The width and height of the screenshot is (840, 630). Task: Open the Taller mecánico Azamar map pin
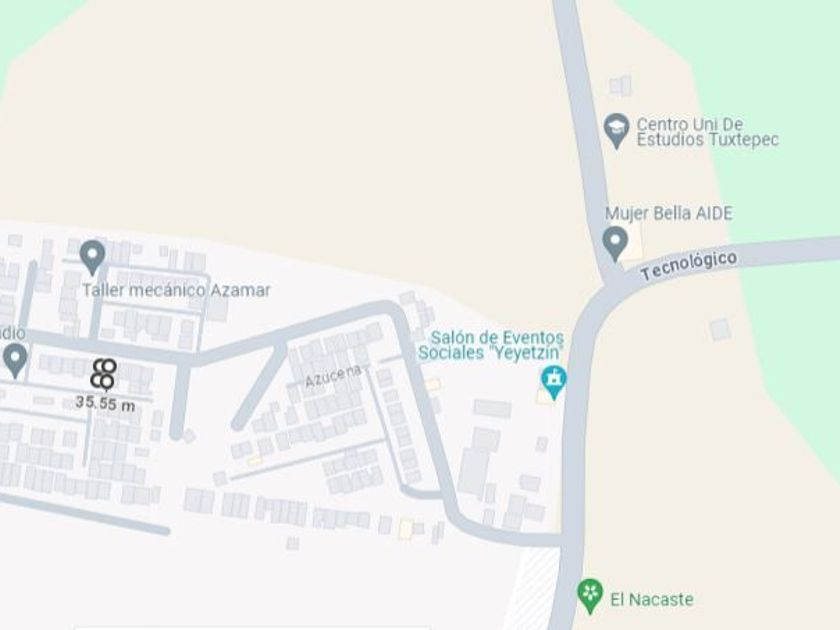[93, 257]
